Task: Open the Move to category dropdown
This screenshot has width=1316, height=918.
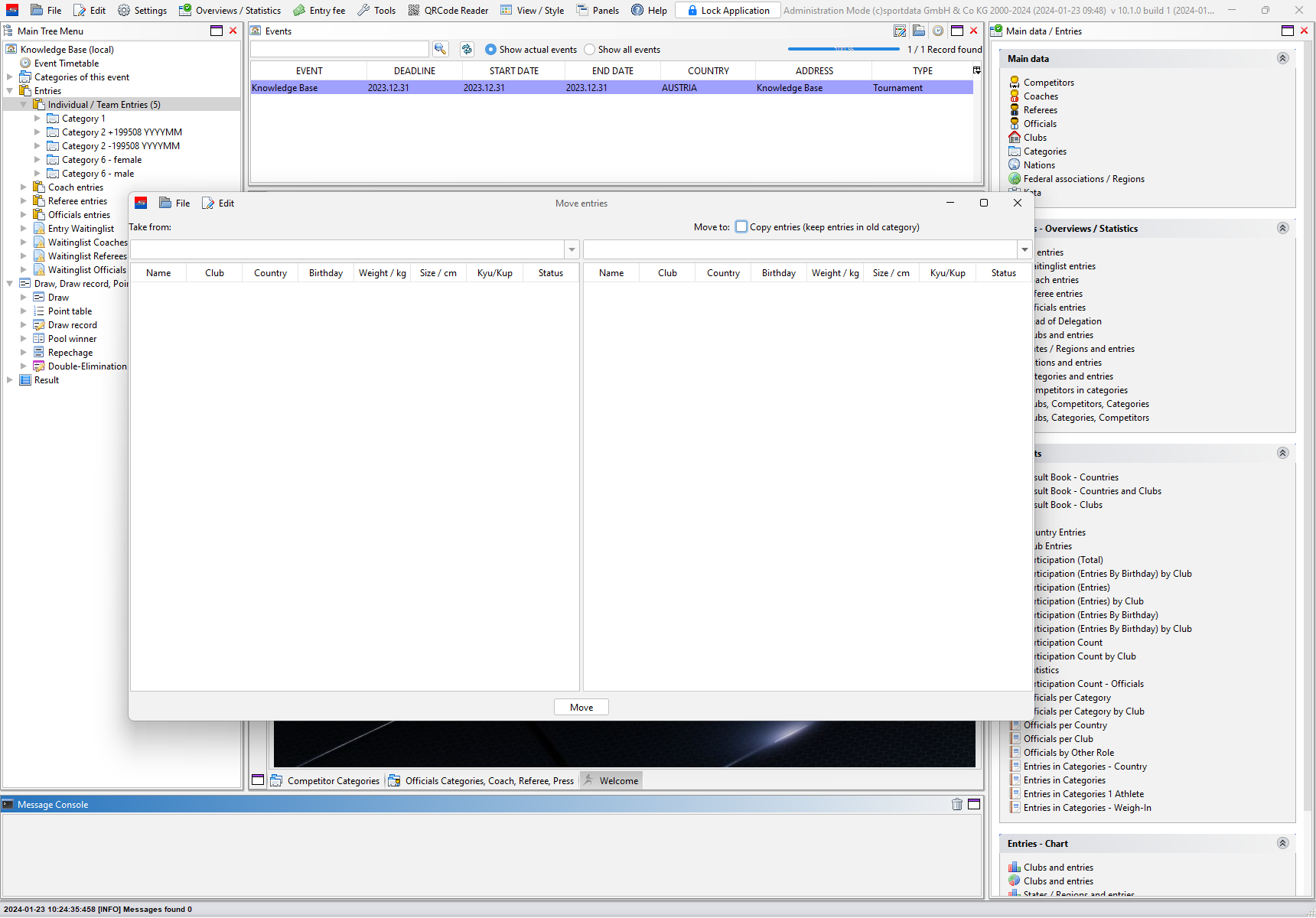Action: click(x=1024, y=249)
